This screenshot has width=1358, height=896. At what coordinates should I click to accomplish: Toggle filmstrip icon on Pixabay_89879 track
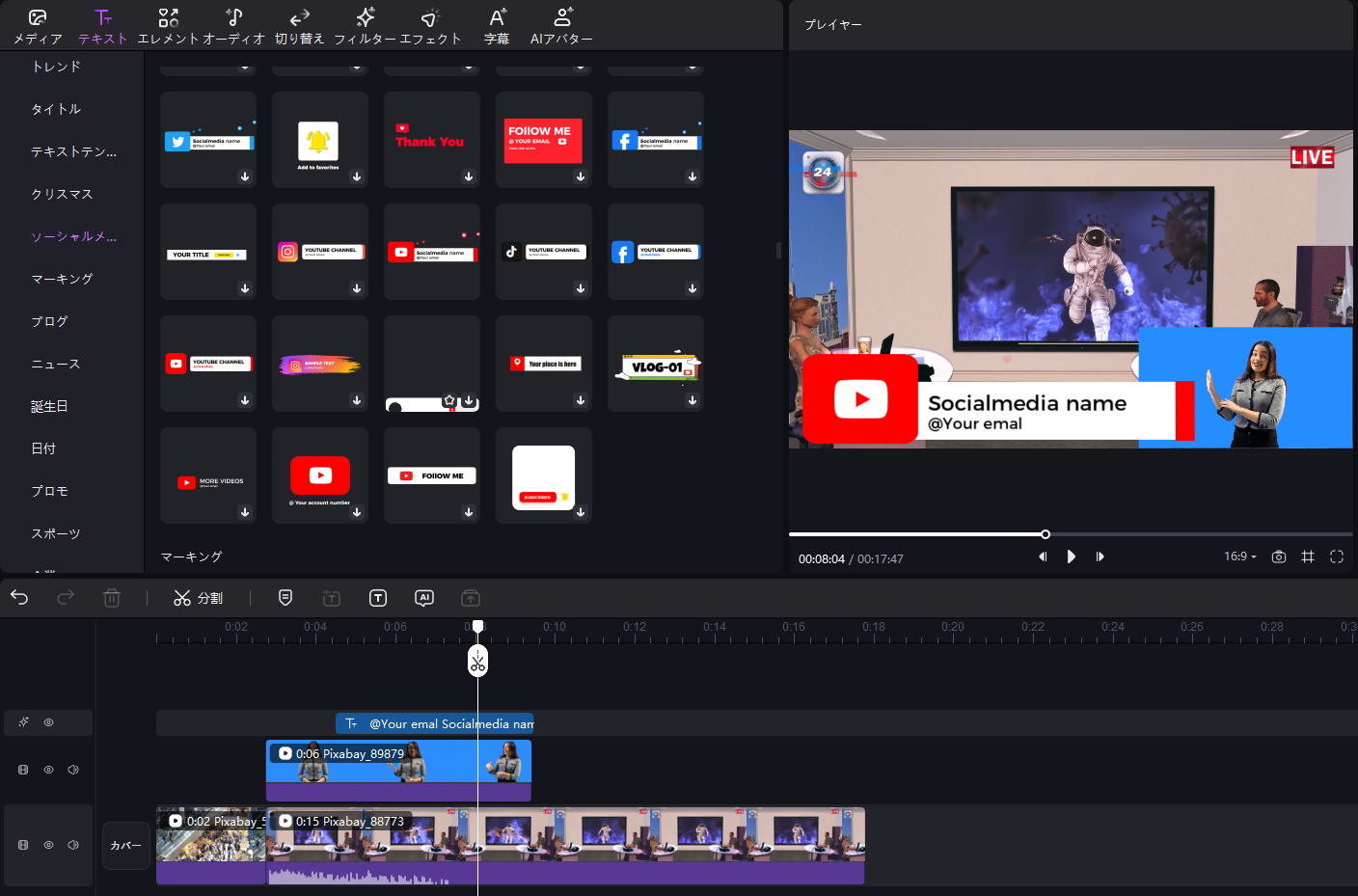pyautogui.click(x=23, y=770)
